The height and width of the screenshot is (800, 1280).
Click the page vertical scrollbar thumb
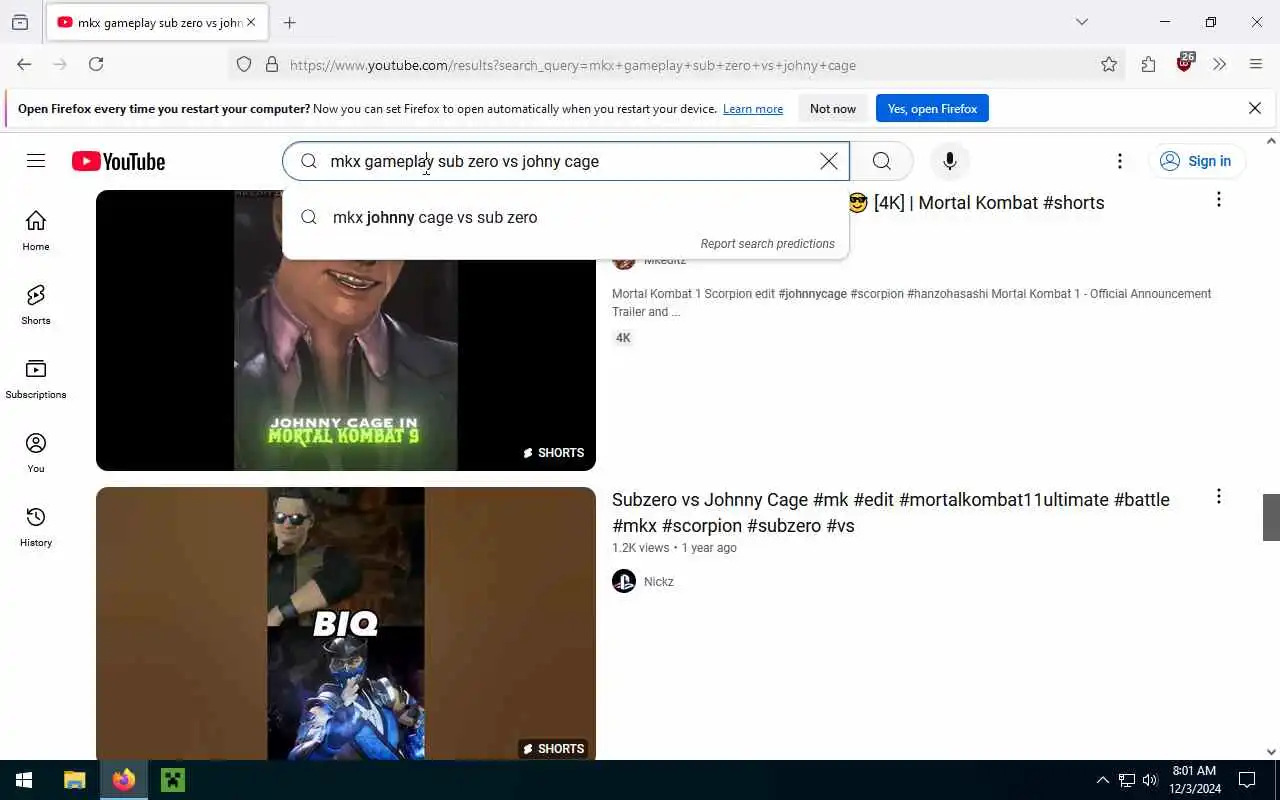1271,517
